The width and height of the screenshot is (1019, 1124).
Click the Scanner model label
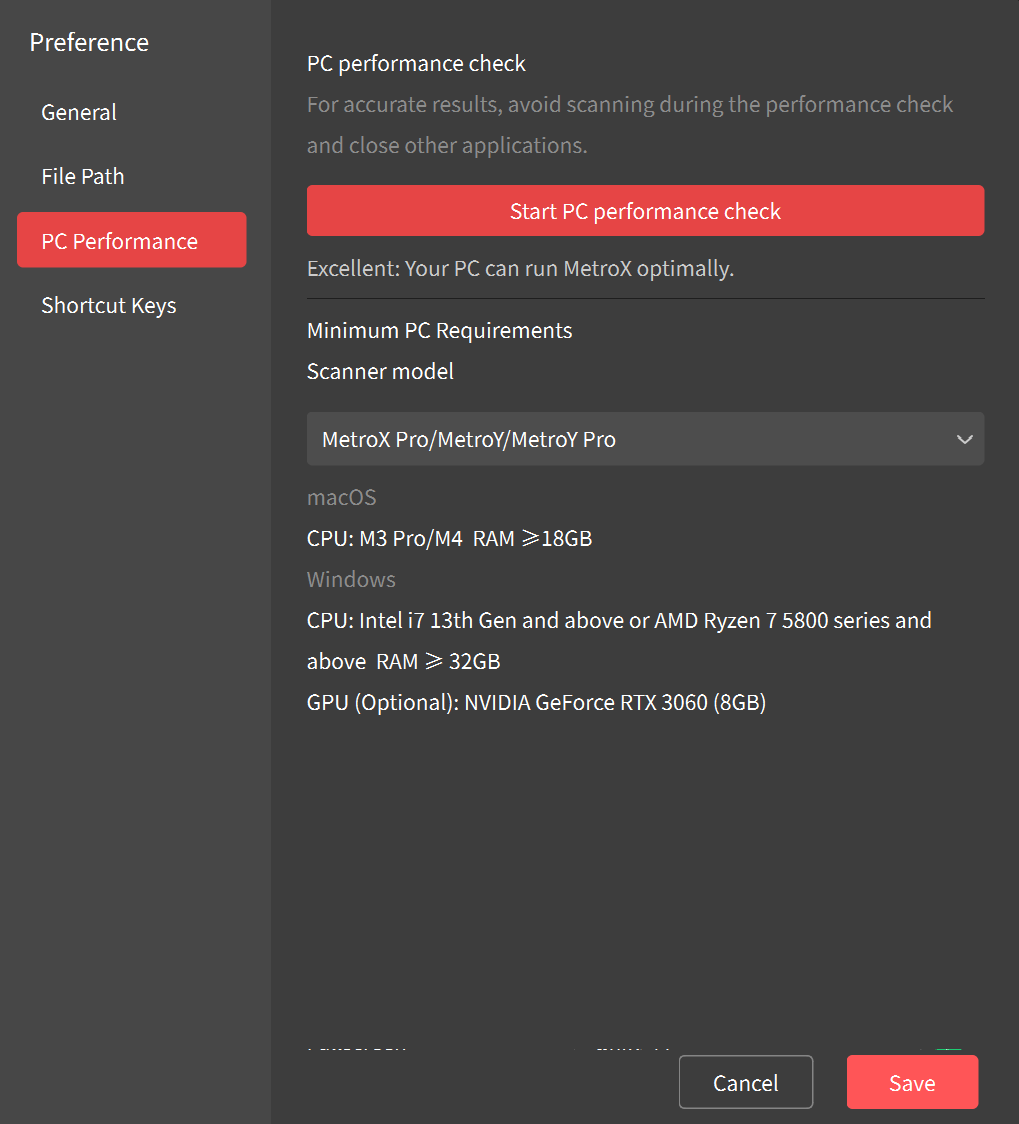pyautogui.click(x=380, y=372)
